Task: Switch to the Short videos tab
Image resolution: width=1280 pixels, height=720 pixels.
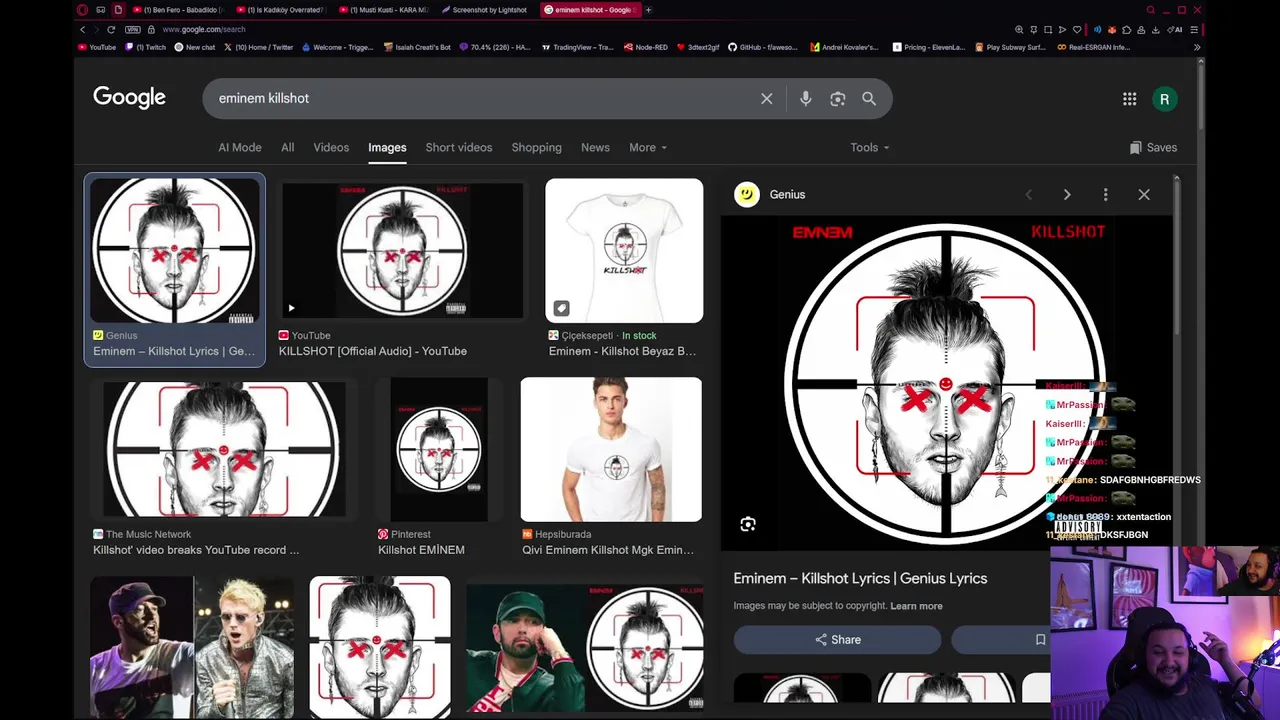Action: click(x=459, y=147)
